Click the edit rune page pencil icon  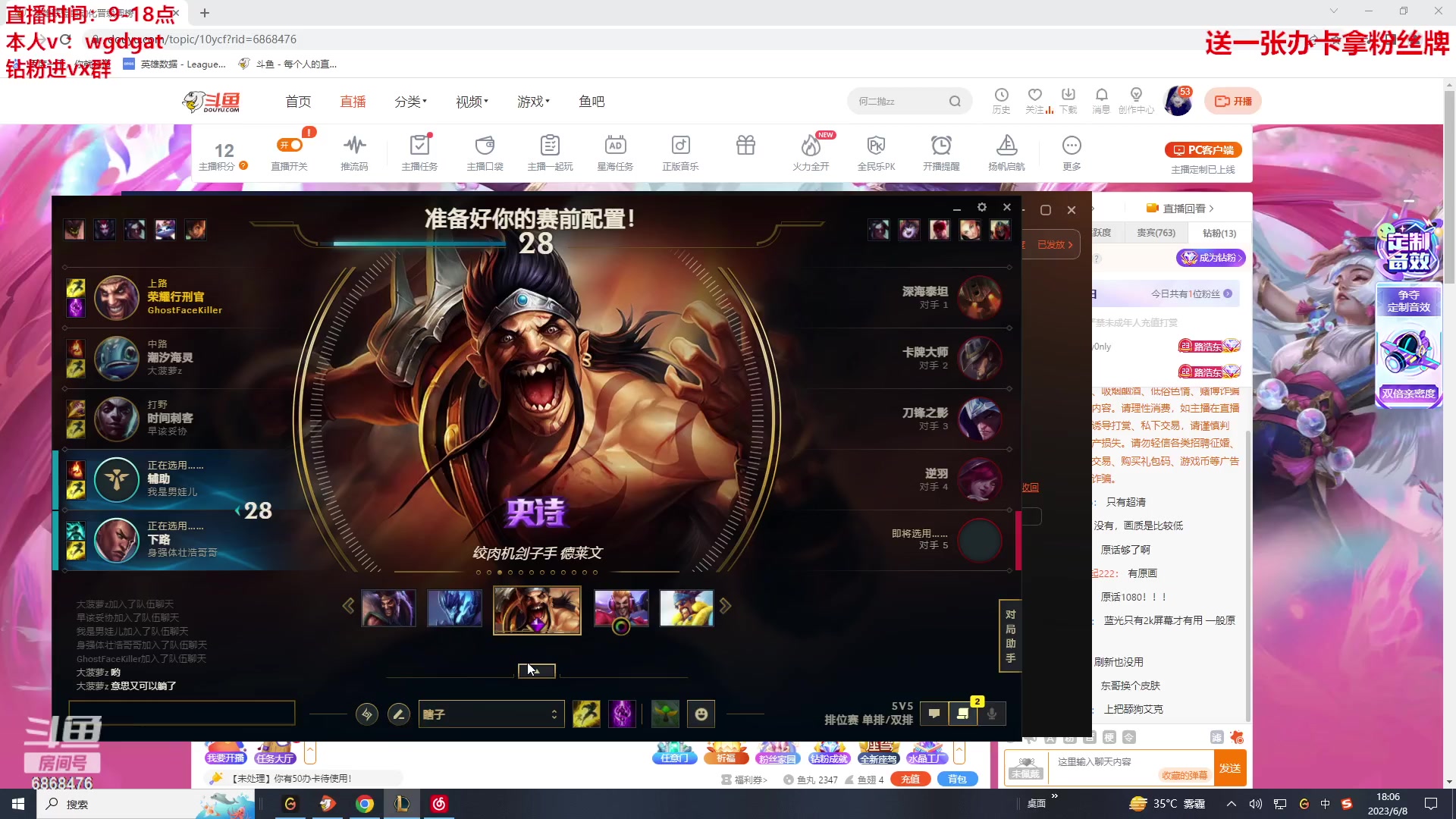pos(399,714)
